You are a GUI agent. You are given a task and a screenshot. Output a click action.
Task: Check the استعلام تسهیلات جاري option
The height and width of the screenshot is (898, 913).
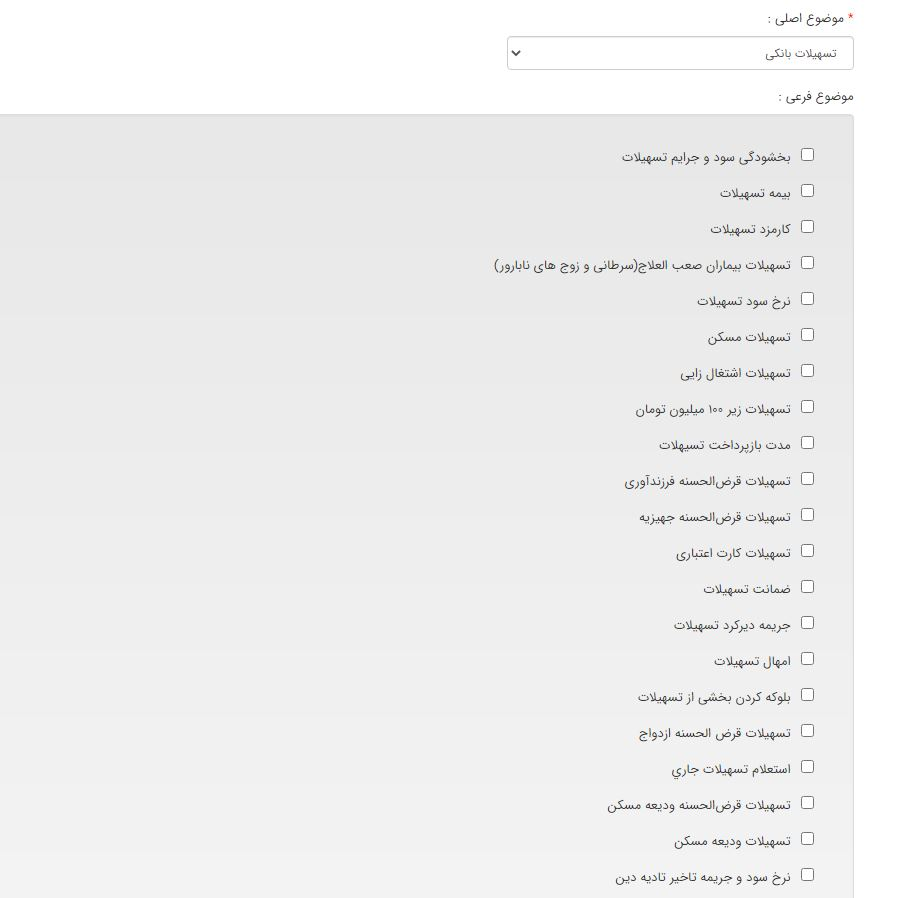(808, 767)
